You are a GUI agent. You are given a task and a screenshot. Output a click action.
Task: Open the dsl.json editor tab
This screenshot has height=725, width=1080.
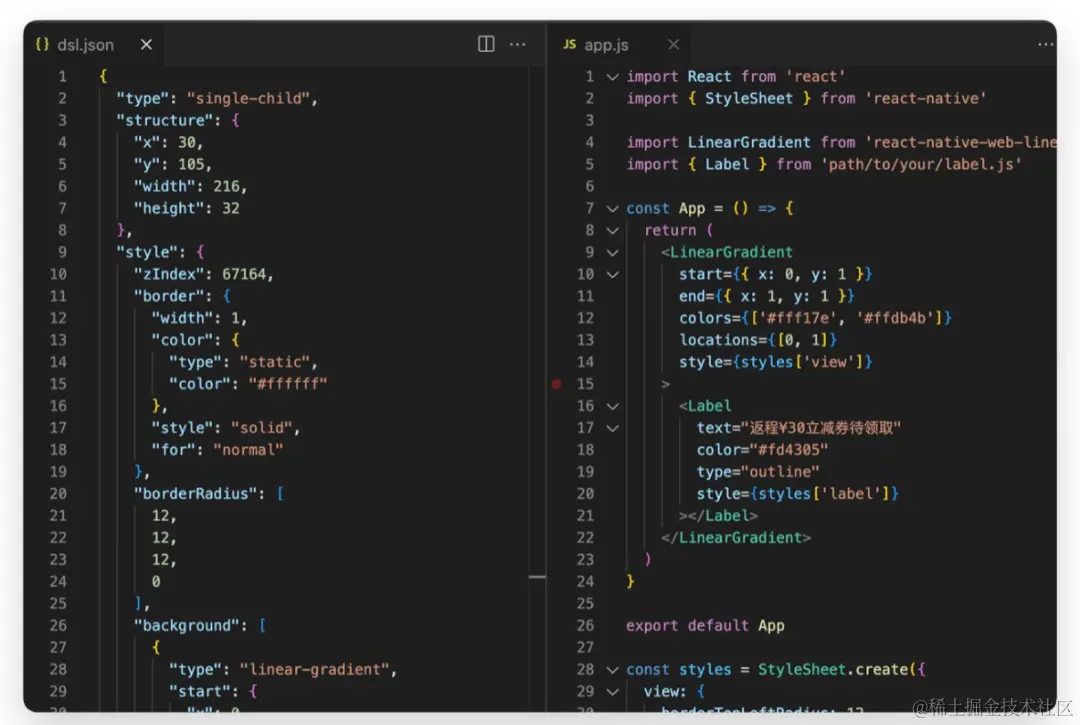click(x=93, y=45)
